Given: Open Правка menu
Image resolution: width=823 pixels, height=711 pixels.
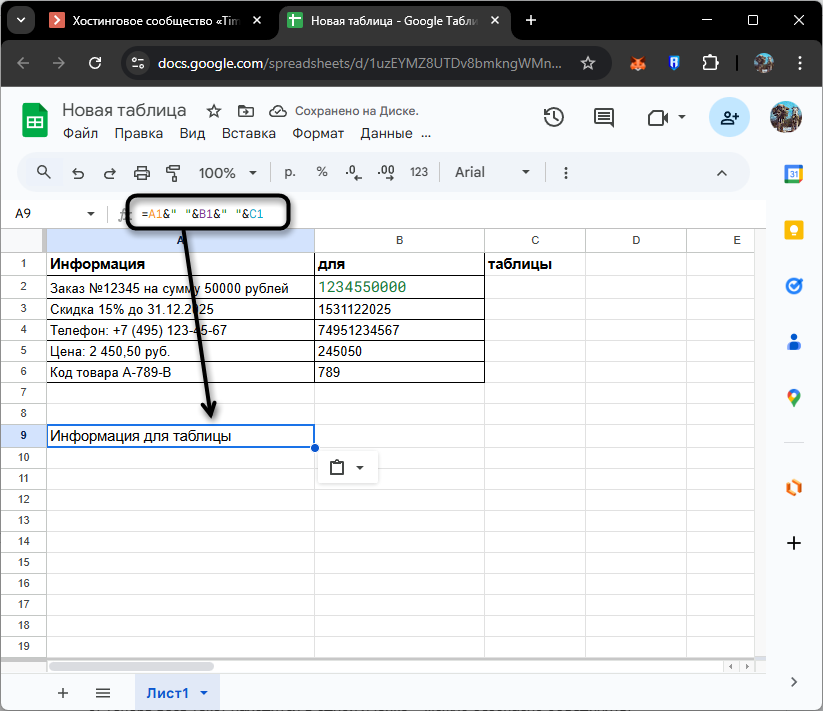Looking at the screenshot, I should coord(139,133).
